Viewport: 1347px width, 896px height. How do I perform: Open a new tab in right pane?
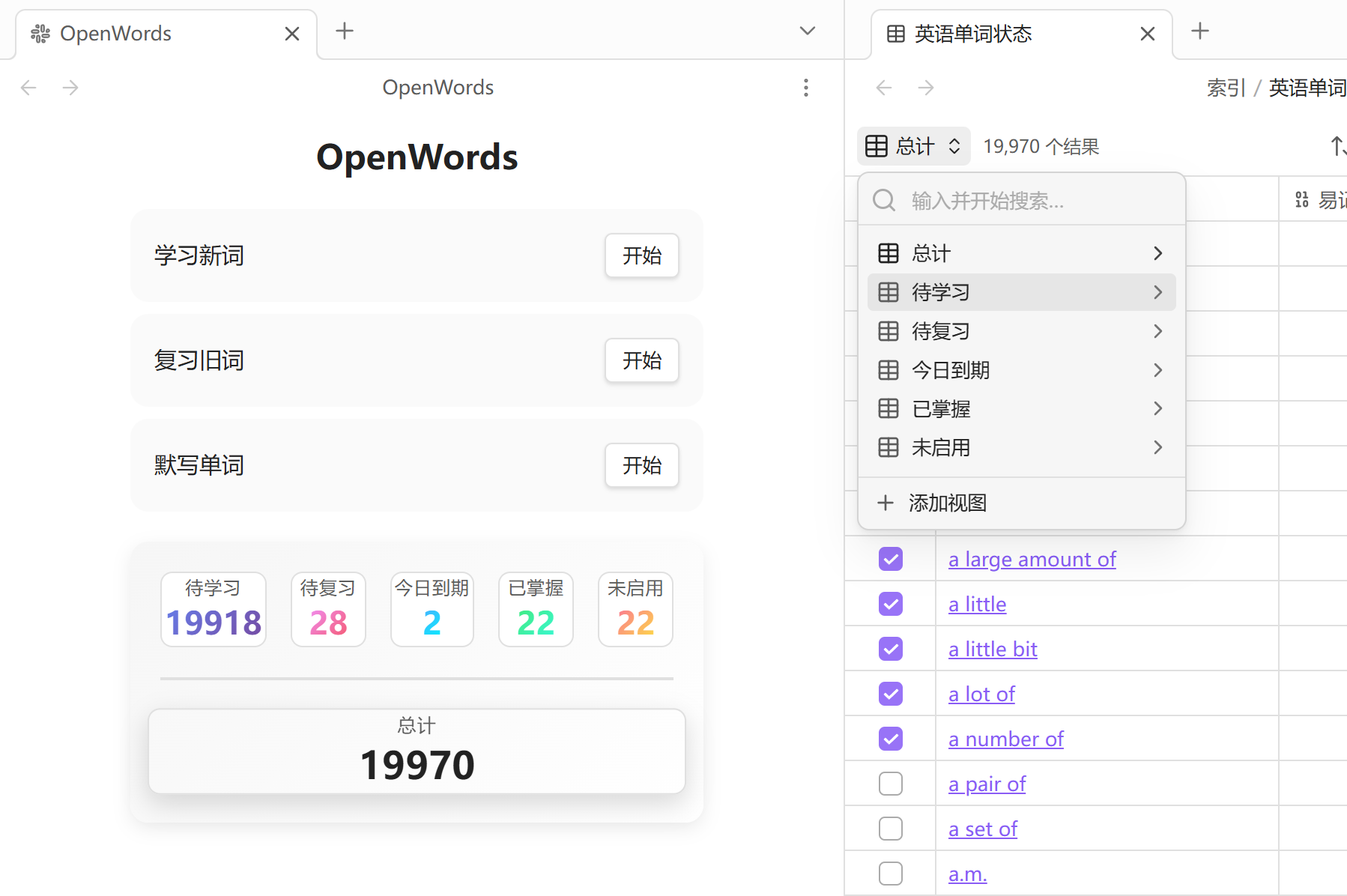coord(1200,31)
